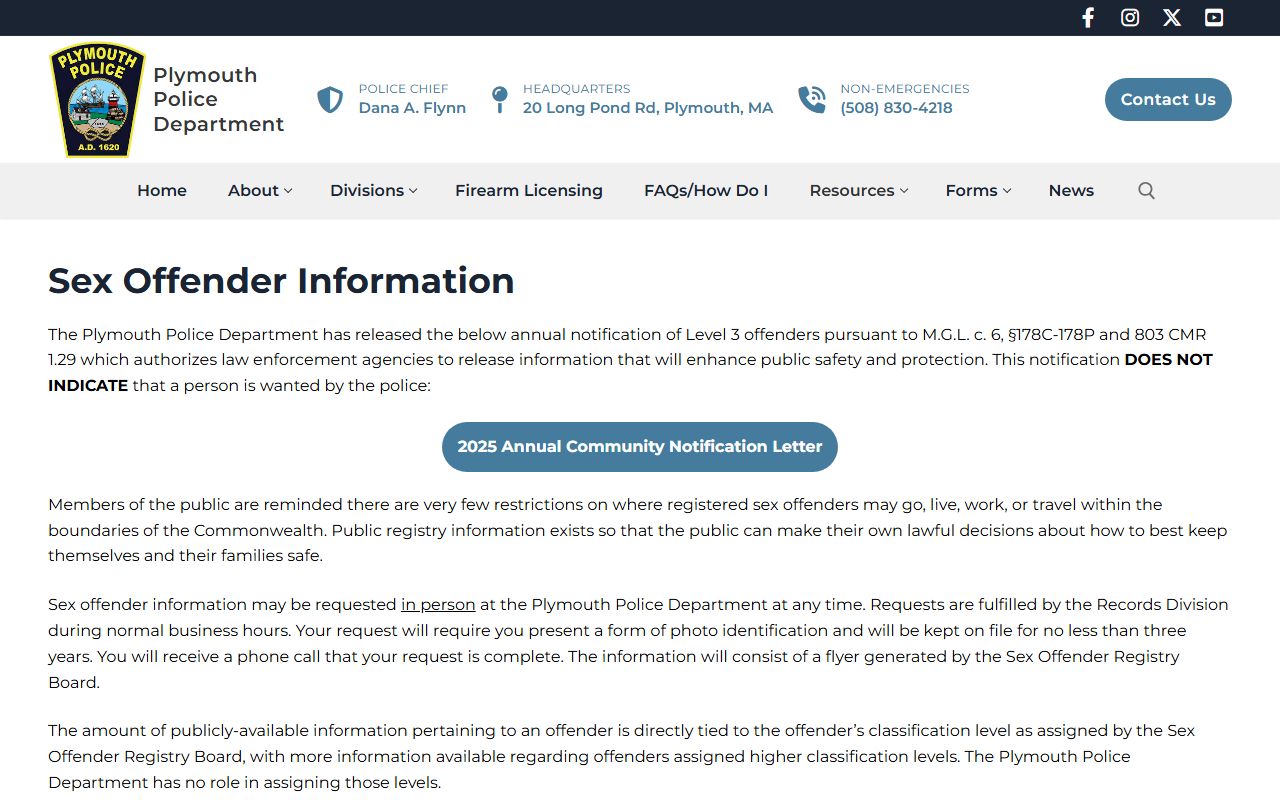Open the FAQs/How Do I nav item
The image size is (1280, 800).
click(706, 191)
